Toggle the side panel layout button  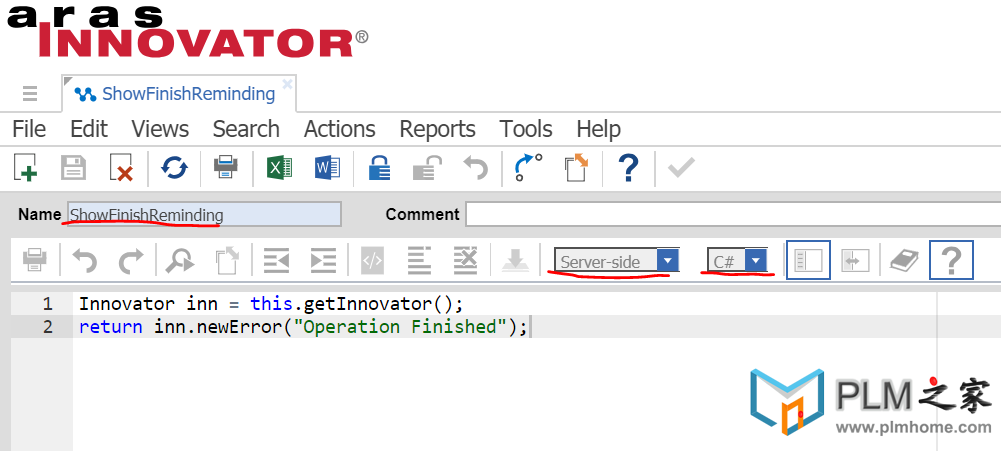tap(808, 260)
